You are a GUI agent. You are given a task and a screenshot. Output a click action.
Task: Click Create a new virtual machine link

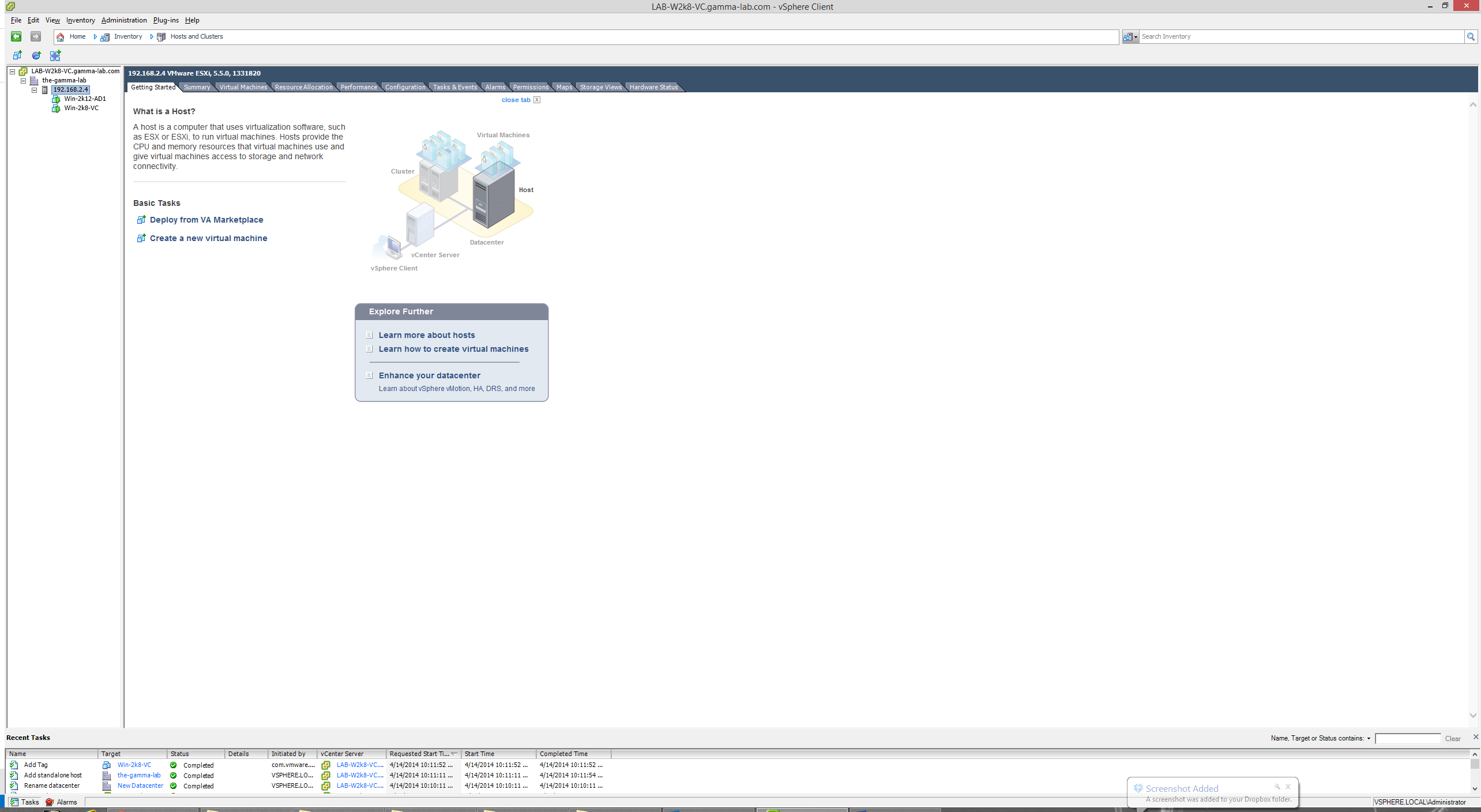tap(208, 238)
